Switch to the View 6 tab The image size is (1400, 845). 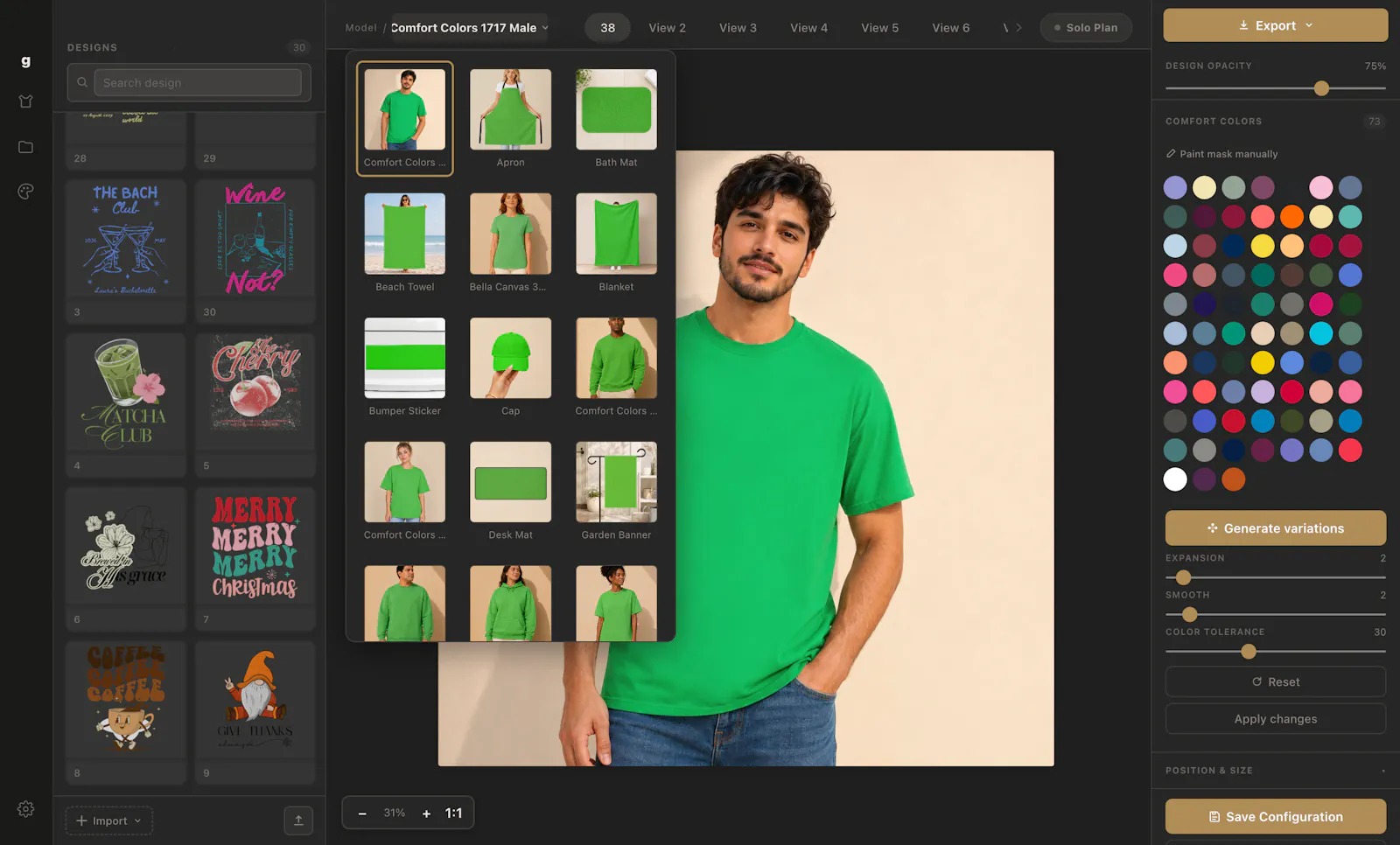[x=950, y=28]
